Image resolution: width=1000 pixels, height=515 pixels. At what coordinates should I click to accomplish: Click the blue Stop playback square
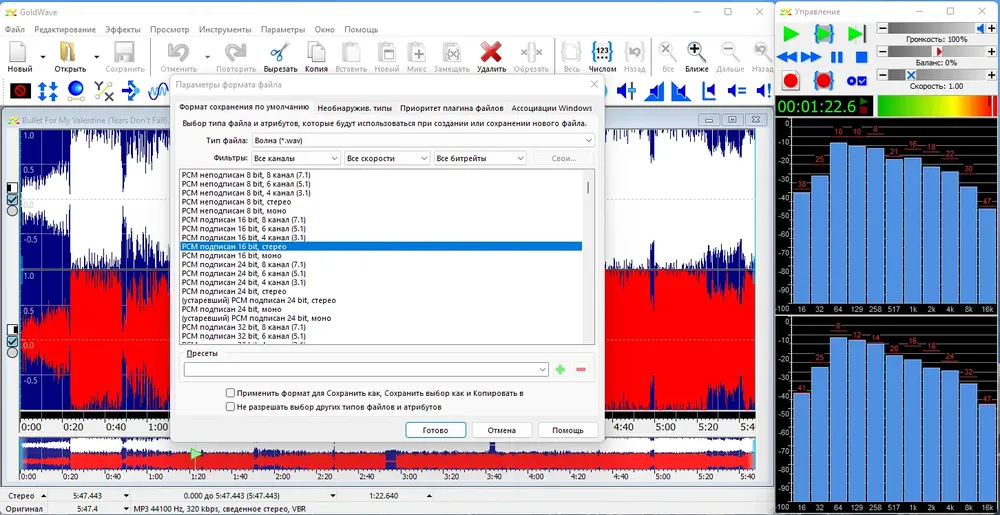(861, 57)
